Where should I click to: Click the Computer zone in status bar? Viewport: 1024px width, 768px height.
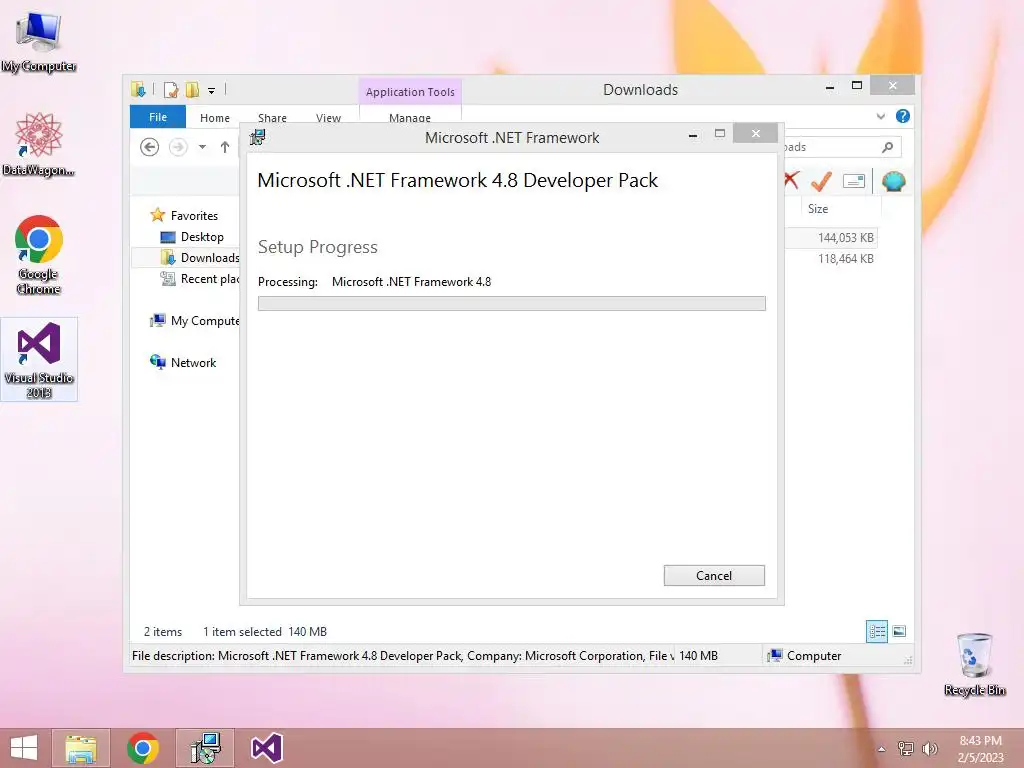tap(805, 656)
